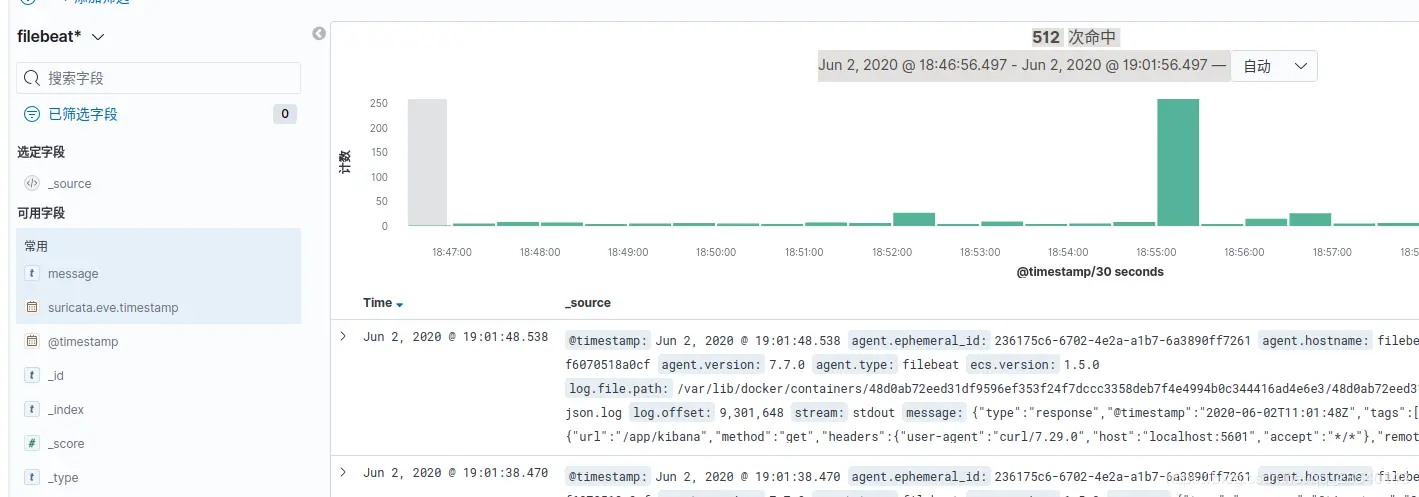This screenshot has height=497, width=1419.
Task: Click the string icon beside _type
Action: point(32,478)
